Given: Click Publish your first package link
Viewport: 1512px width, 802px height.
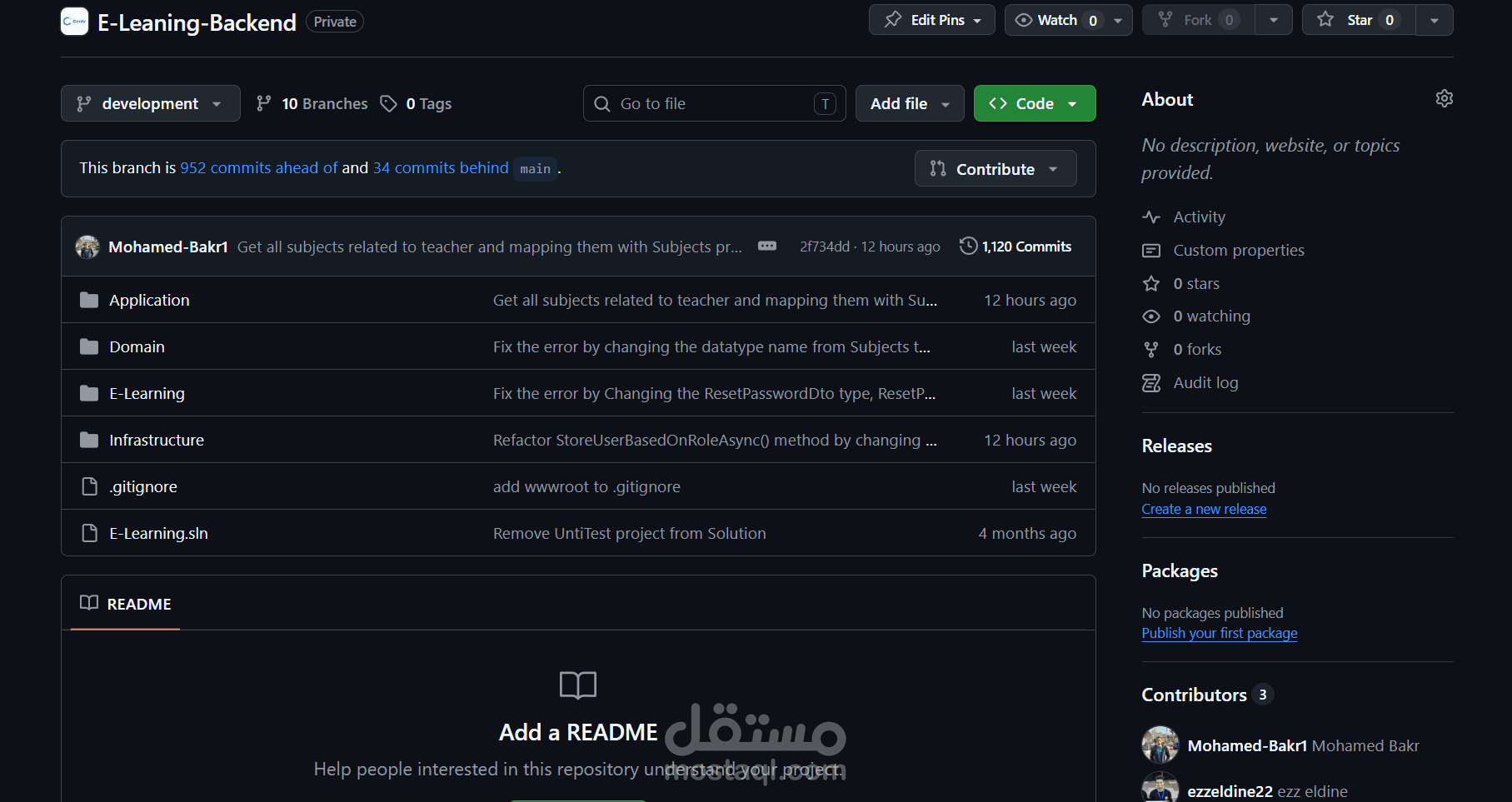Looking at the screenshot, I should click(1220, 633).
